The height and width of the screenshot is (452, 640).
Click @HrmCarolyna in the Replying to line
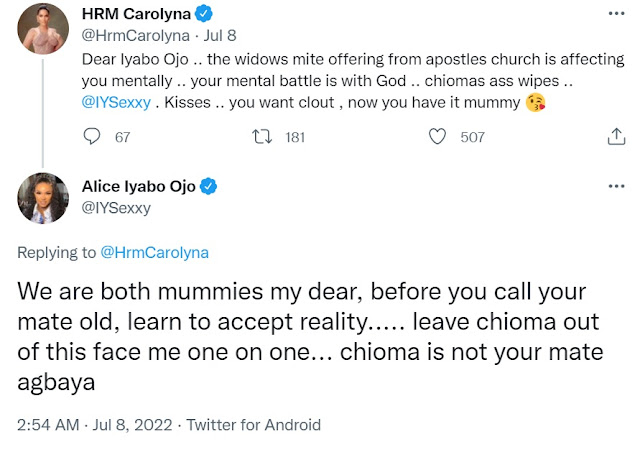[x=155, y=252]
